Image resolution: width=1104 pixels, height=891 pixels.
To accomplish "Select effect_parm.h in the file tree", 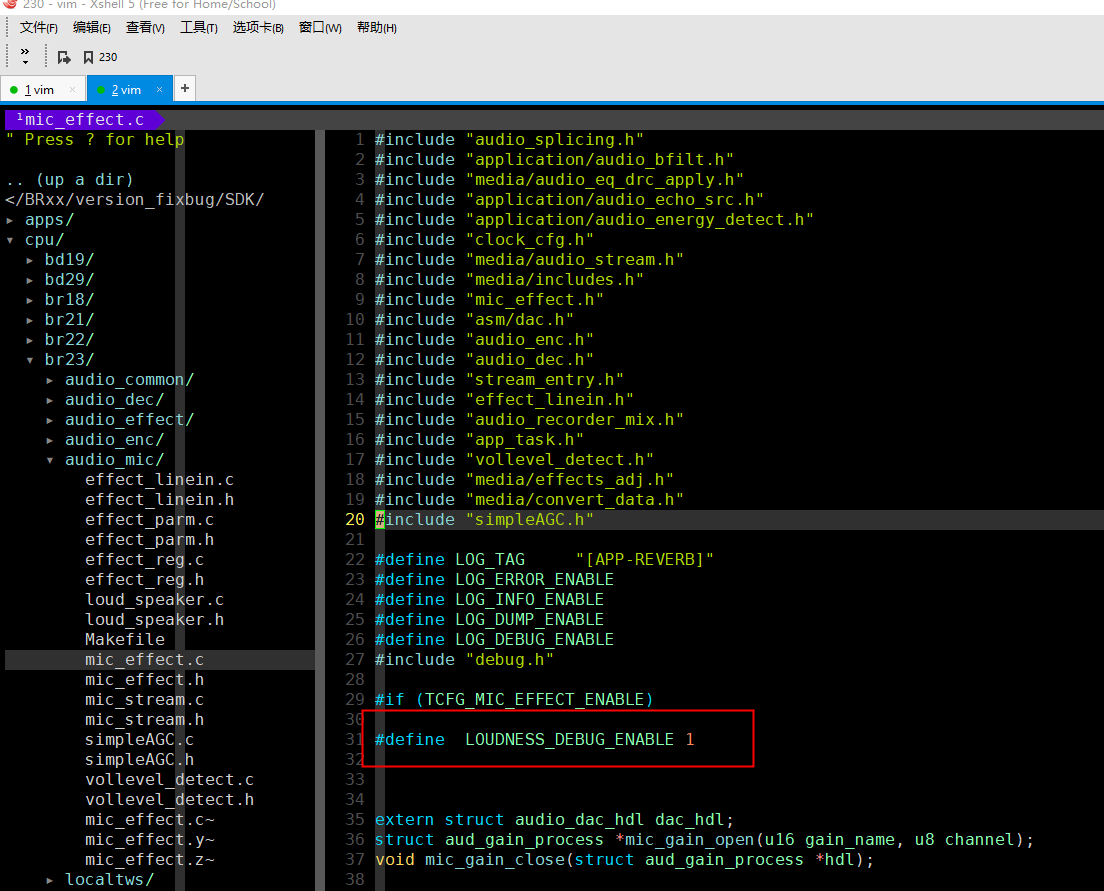I will (149, 540).
